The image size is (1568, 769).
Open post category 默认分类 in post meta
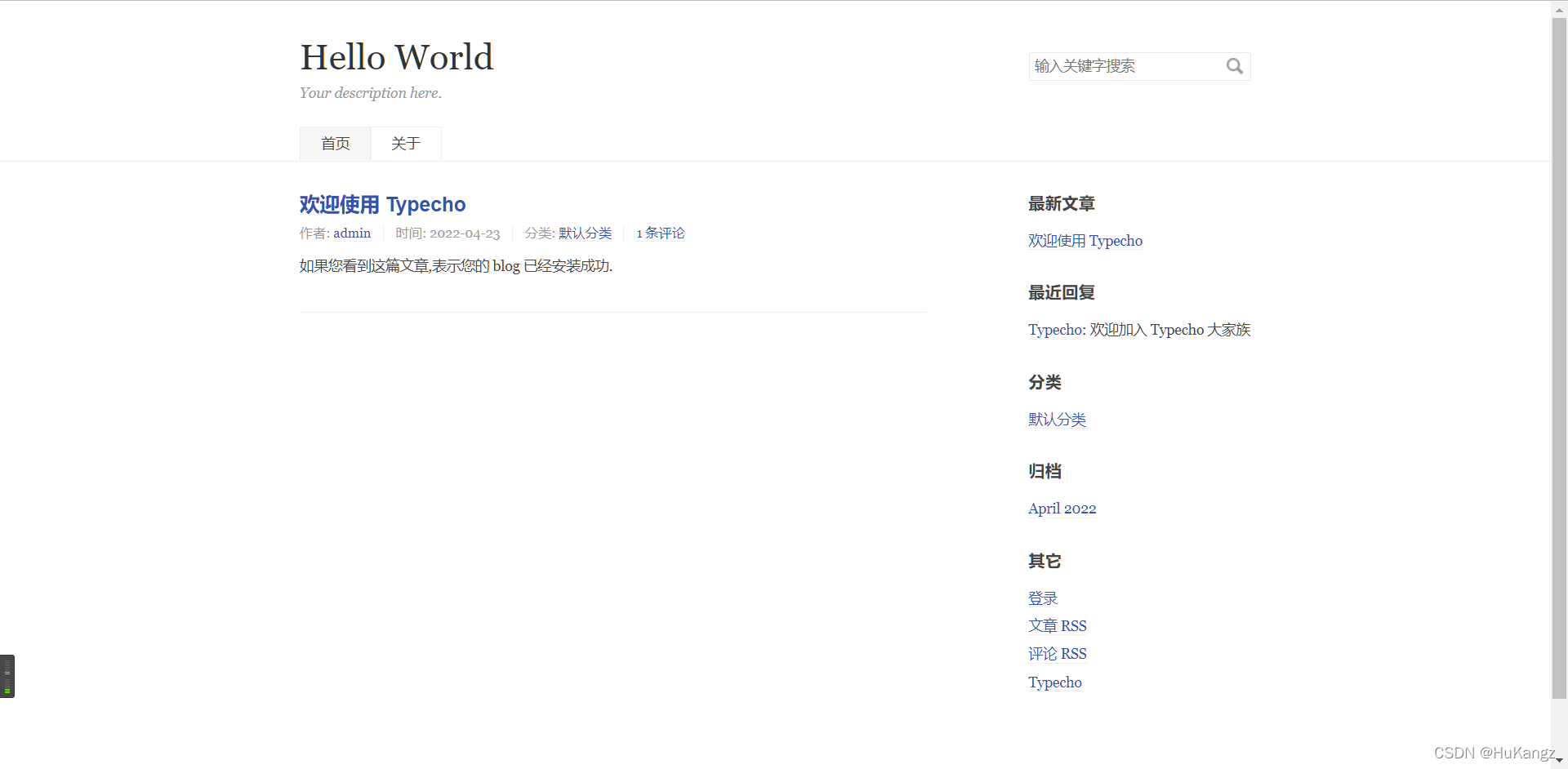(585, 233)
